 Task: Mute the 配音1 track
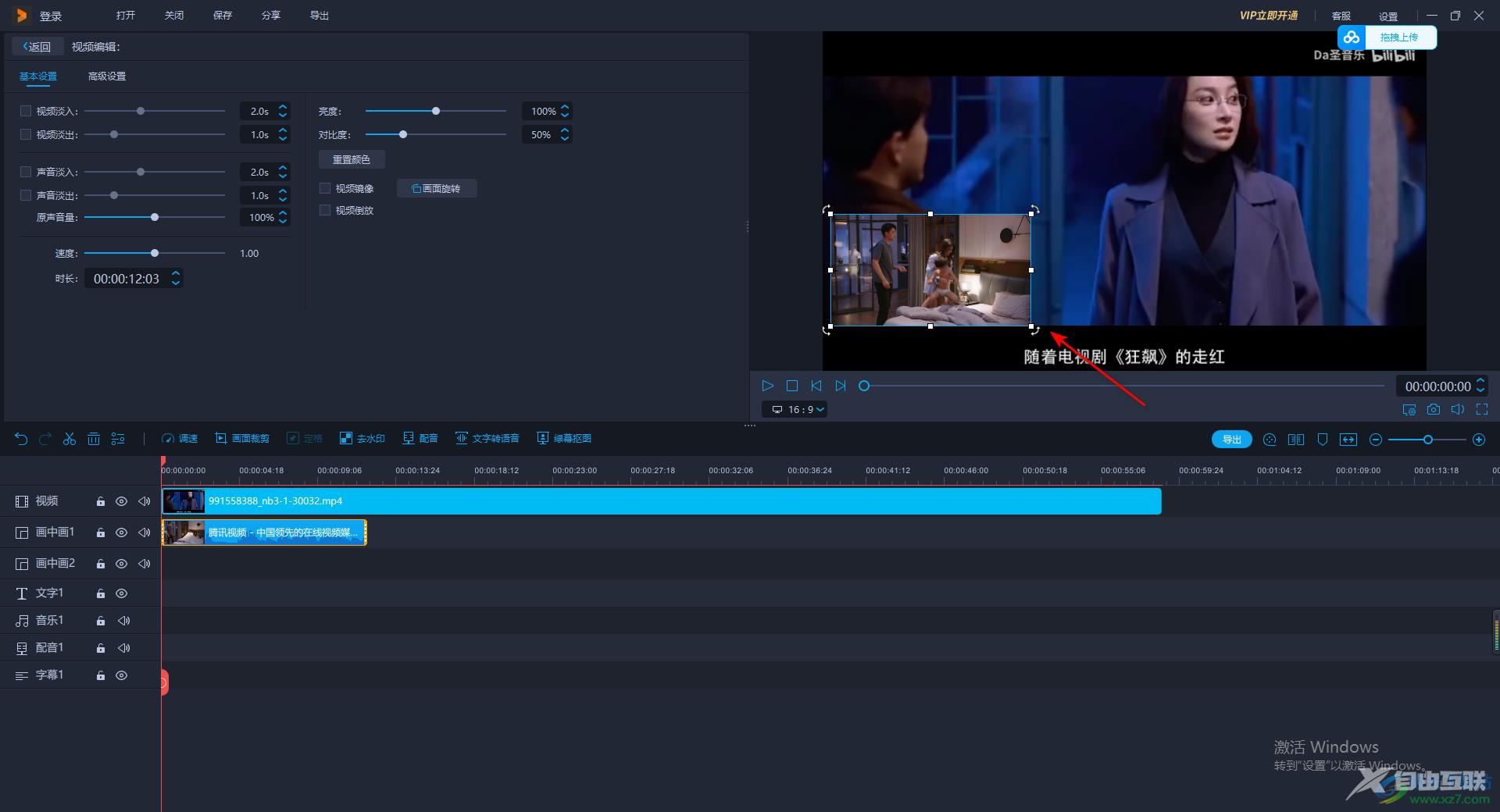coord(123,648)
